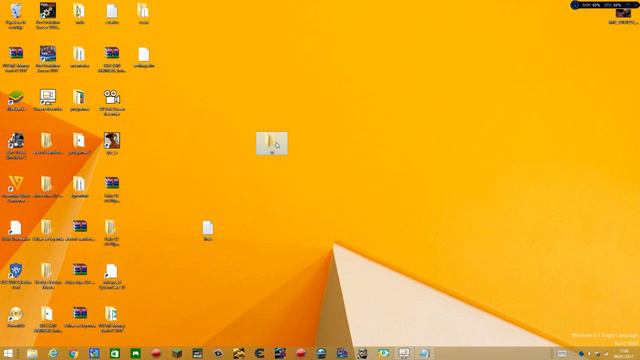Viewport: 640px width, 360px height.
Task: Select the highlighted folder under the mouse cursor
Action: pos(272,143)
